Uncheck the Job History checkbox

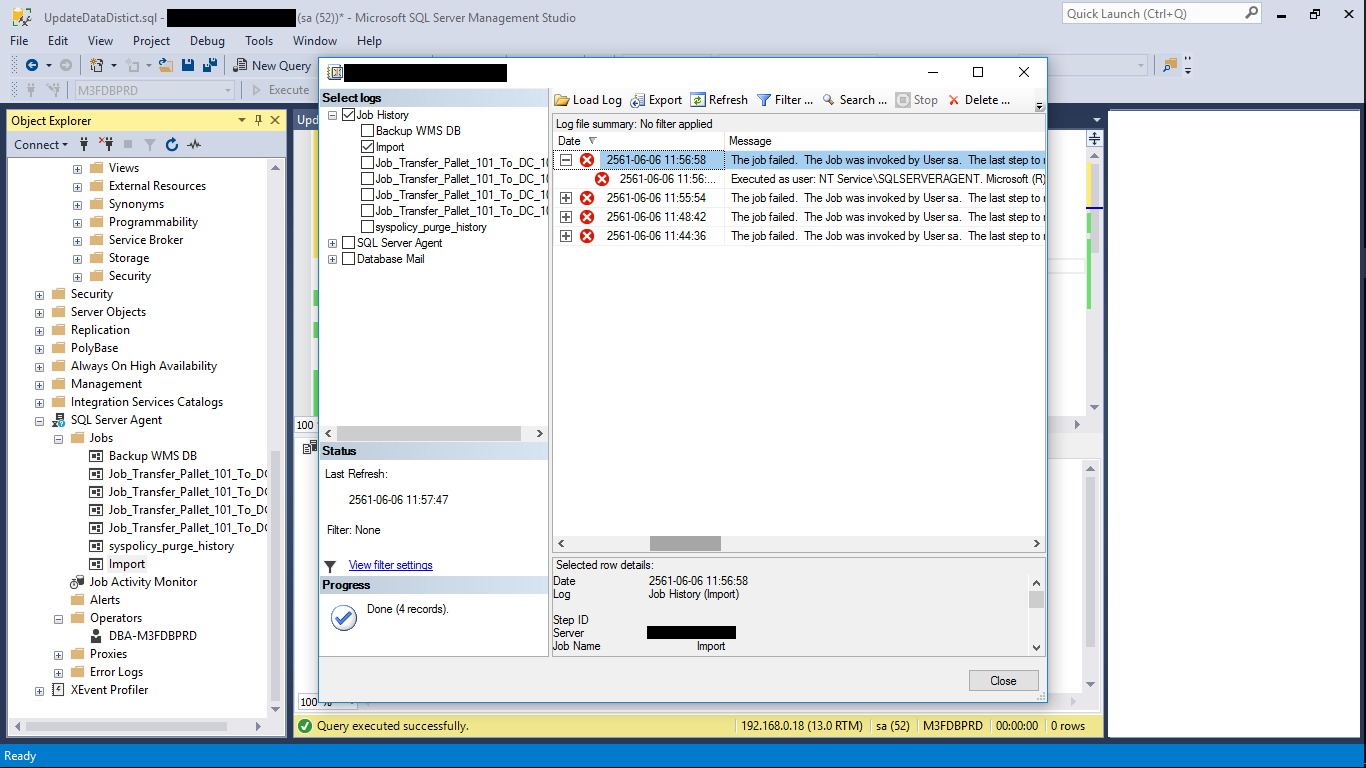click(348, 115)
